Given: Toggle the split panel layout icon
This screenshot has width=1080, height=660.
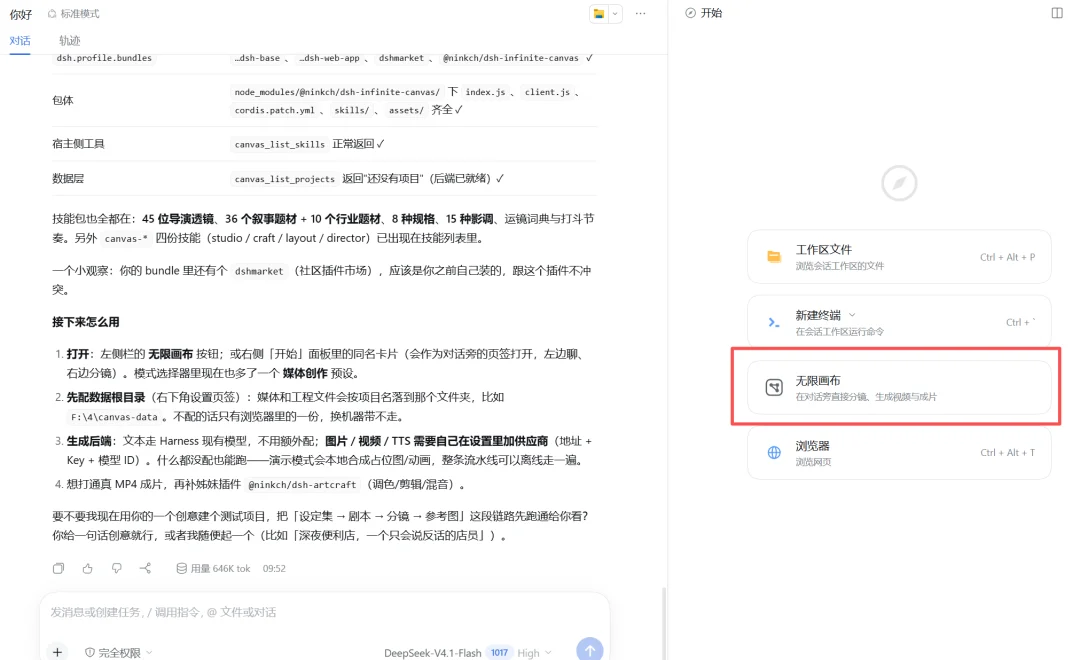Looking at the screenshot, I should pos(1057,13).
